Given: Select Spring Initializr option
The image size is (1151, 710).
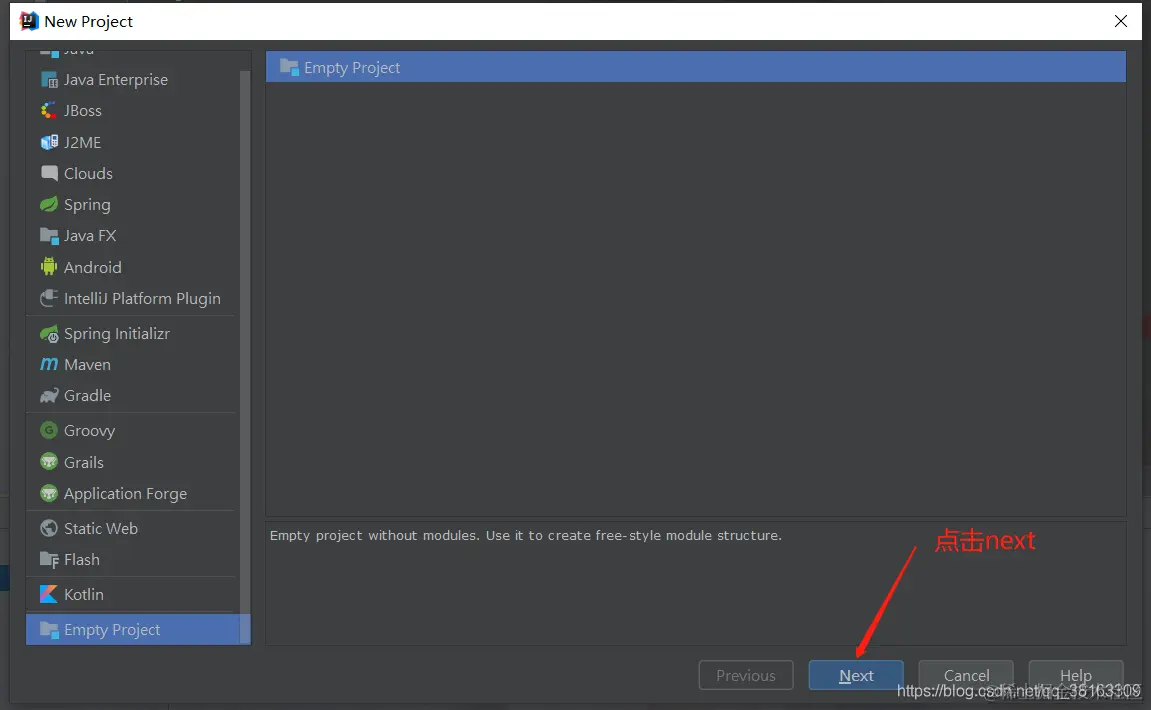Looking at the screenshot, I should (x=132, y=334).
